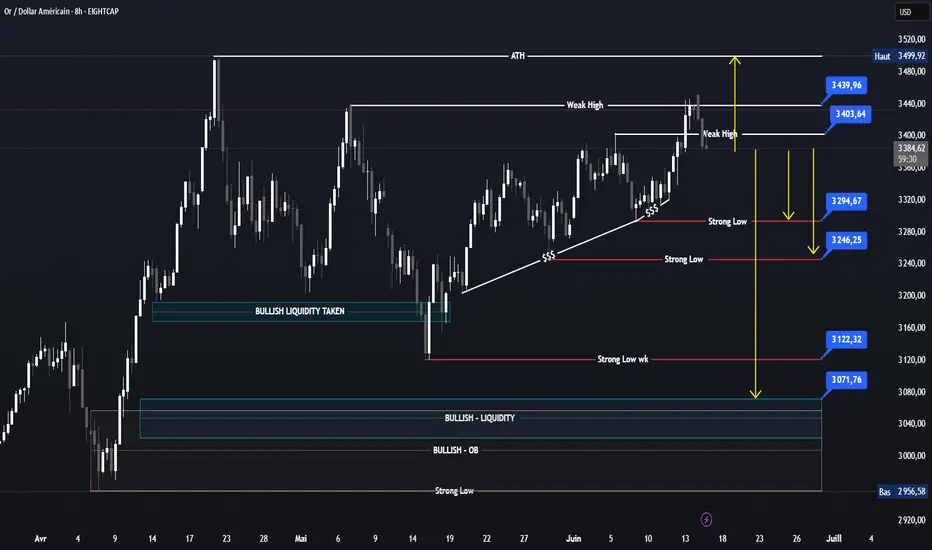The height and width of the screenshot is (550, 932).
Task: Select the blue 3 294,67 price callout
Action: tap(846, 201)
